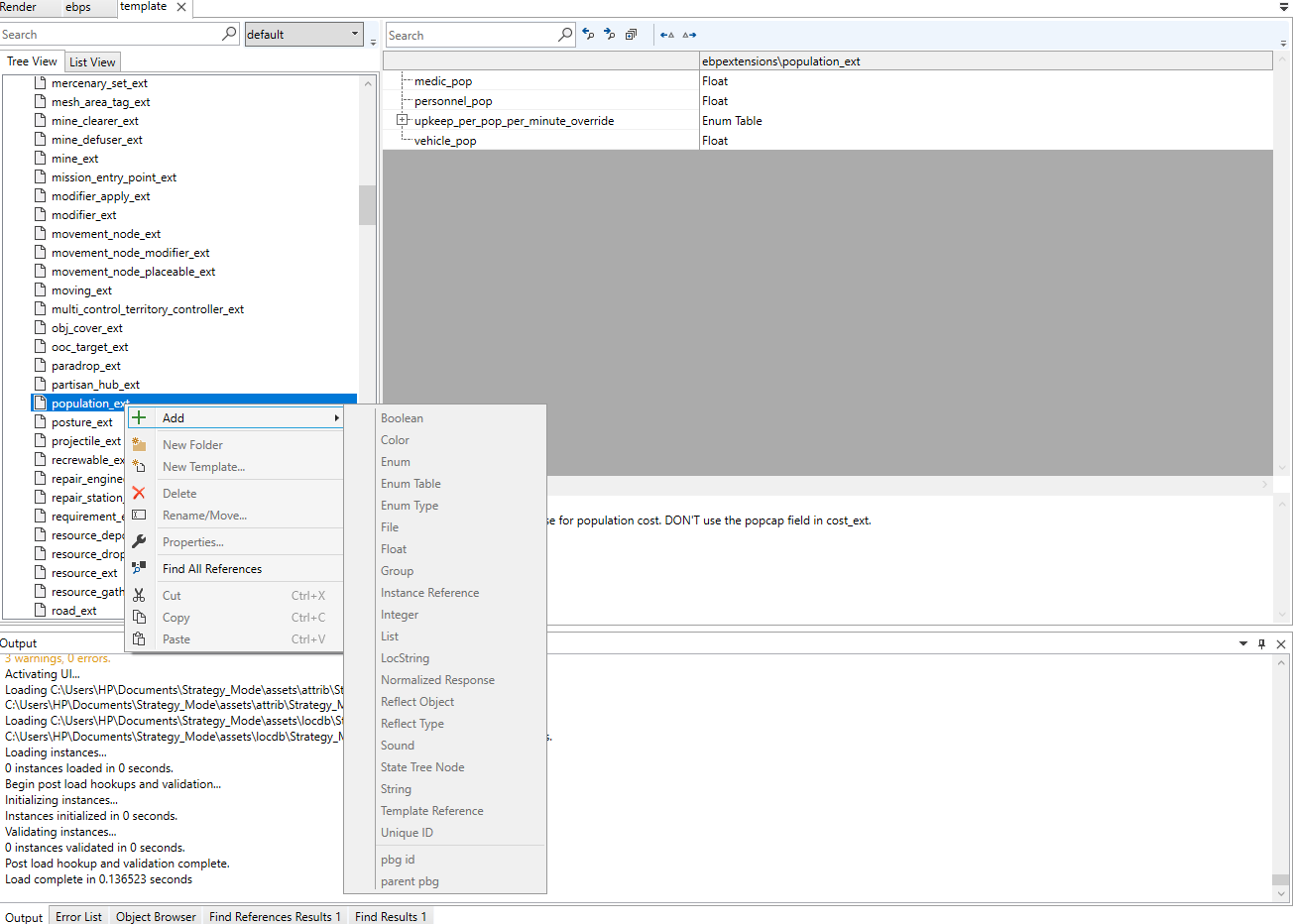Click into the right-hand Search field

[x=471, y=35]
